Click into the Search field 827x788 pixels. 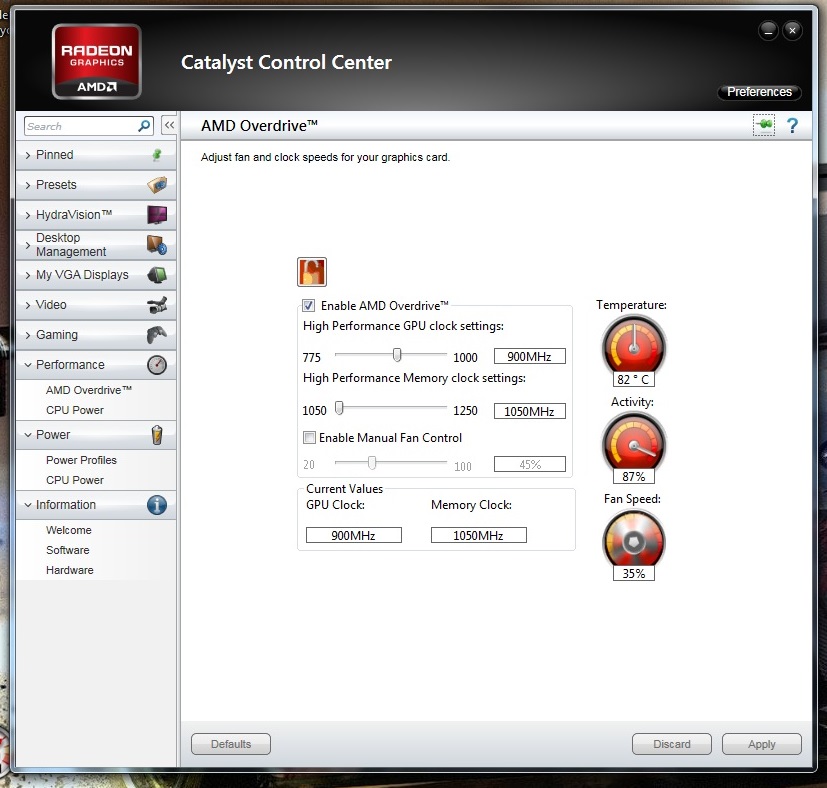tap(80, 126)
